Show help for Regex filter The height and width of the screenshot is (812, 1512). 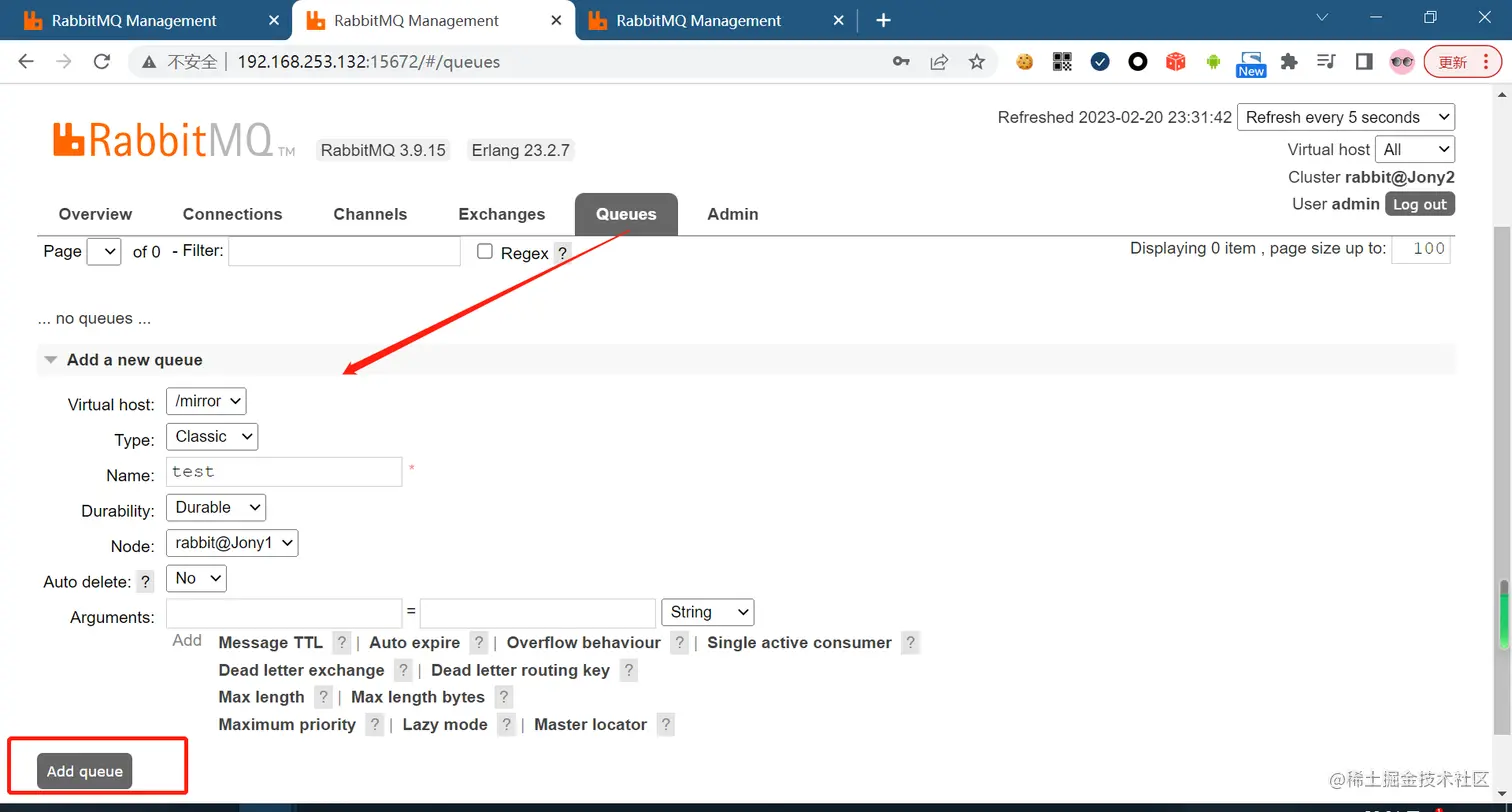coord(563,253)
